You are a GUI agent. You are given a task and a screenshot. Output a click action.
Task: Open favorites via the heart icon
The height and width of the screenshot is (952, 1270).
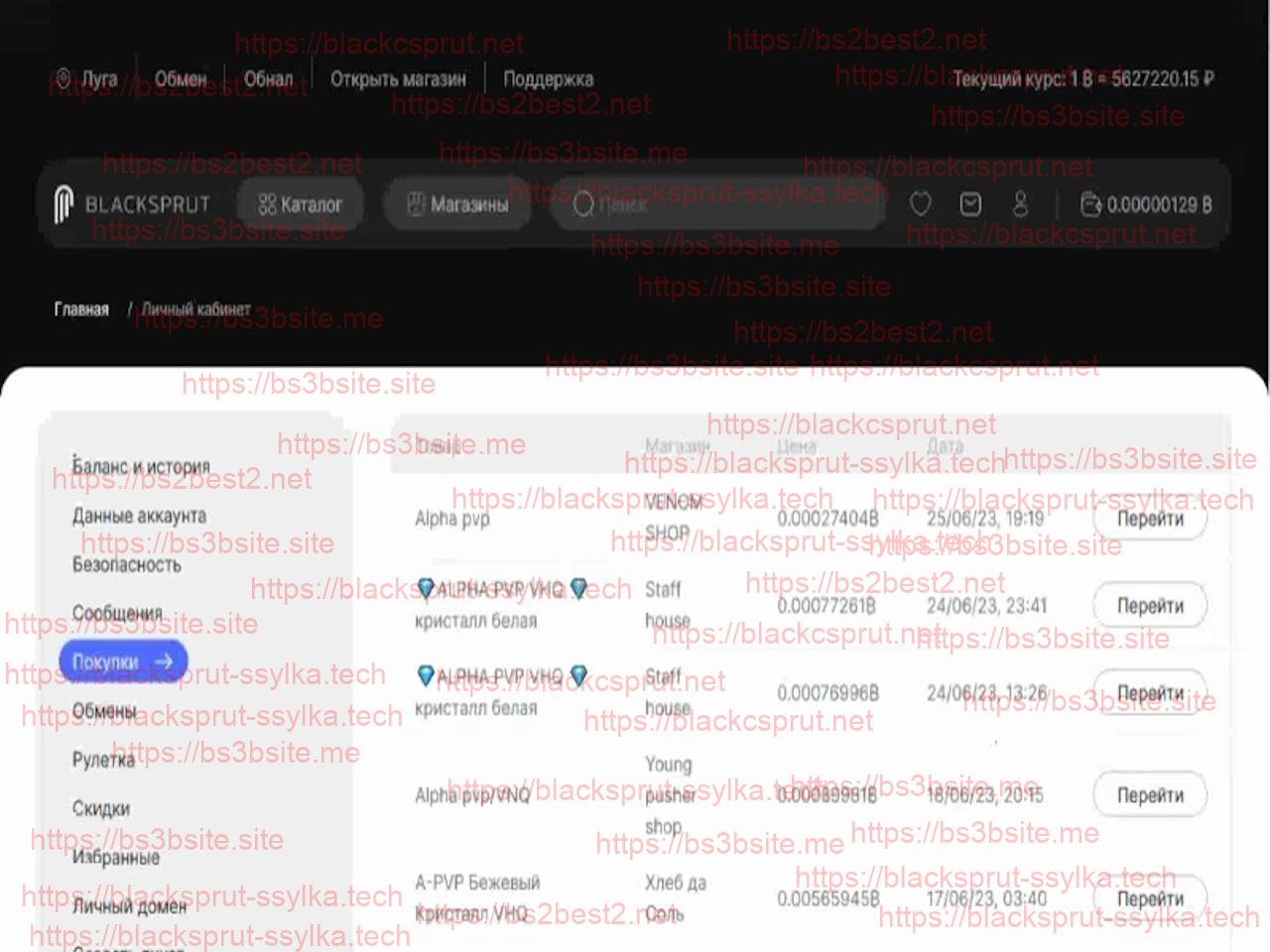click(921, 204)
